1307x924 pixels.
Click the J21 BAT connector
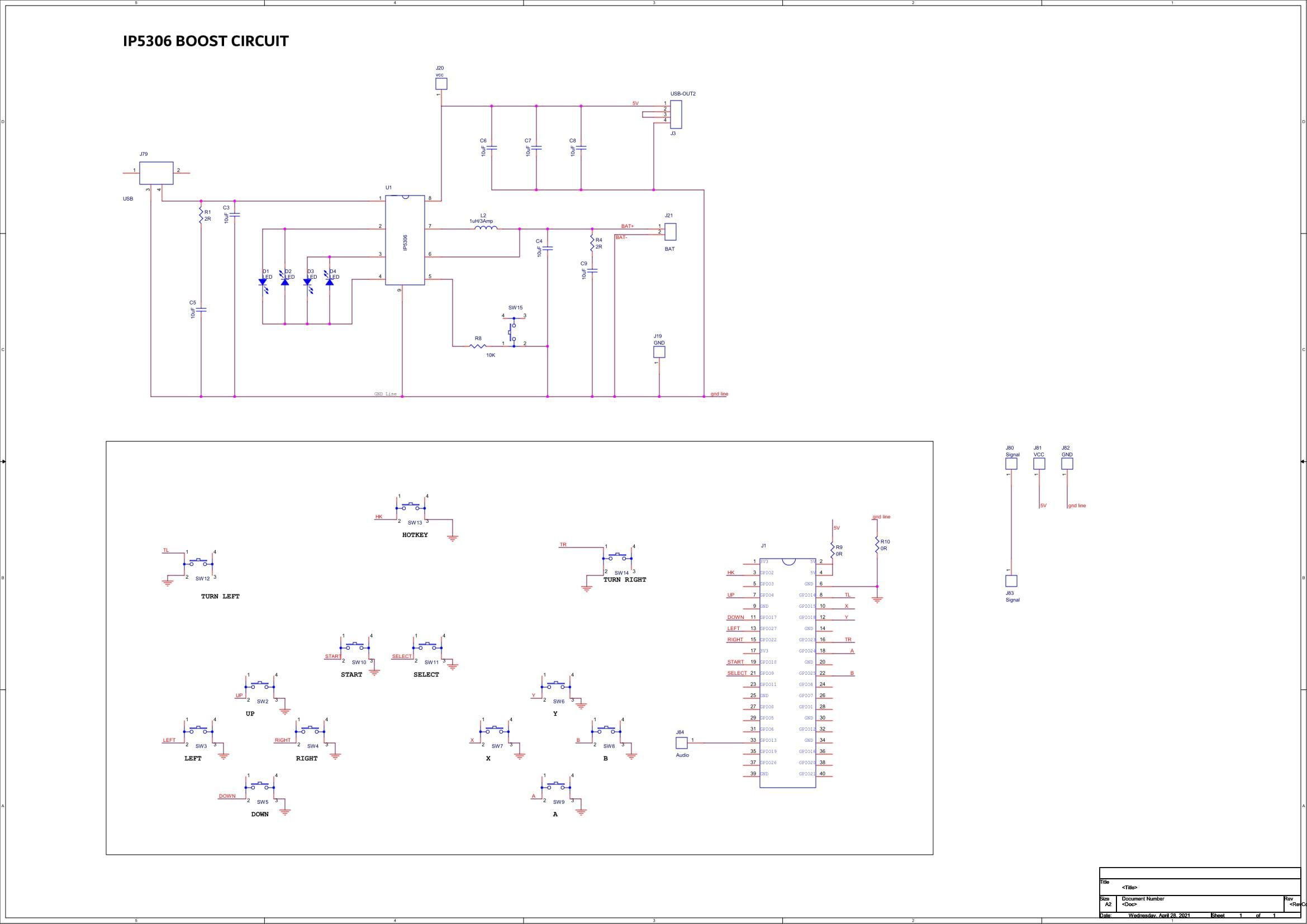pyautogui.click(x=670, y=232)
